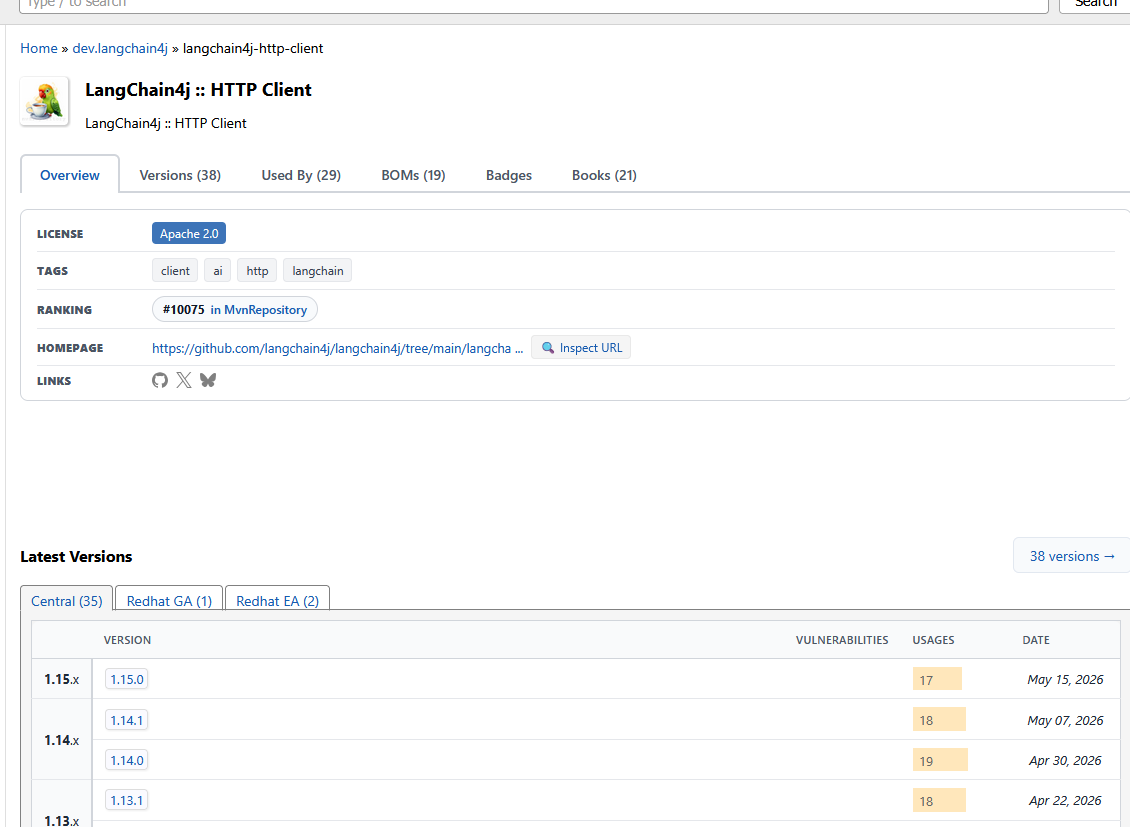Click the search input field
The width and height of the screenshot is (1130, 827).
533,4
